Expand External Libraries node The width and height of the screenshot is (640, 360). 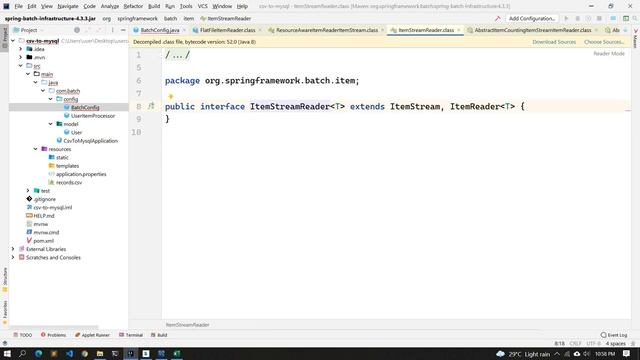13,249
